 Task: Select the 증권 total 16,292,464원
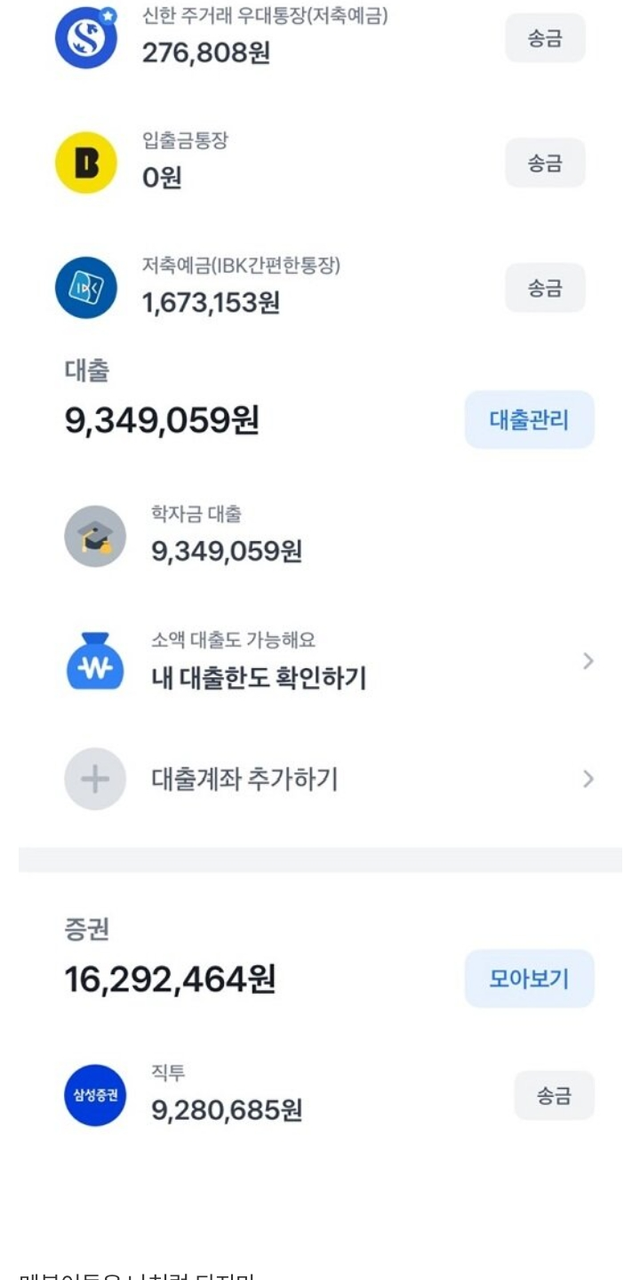[170, 979]
